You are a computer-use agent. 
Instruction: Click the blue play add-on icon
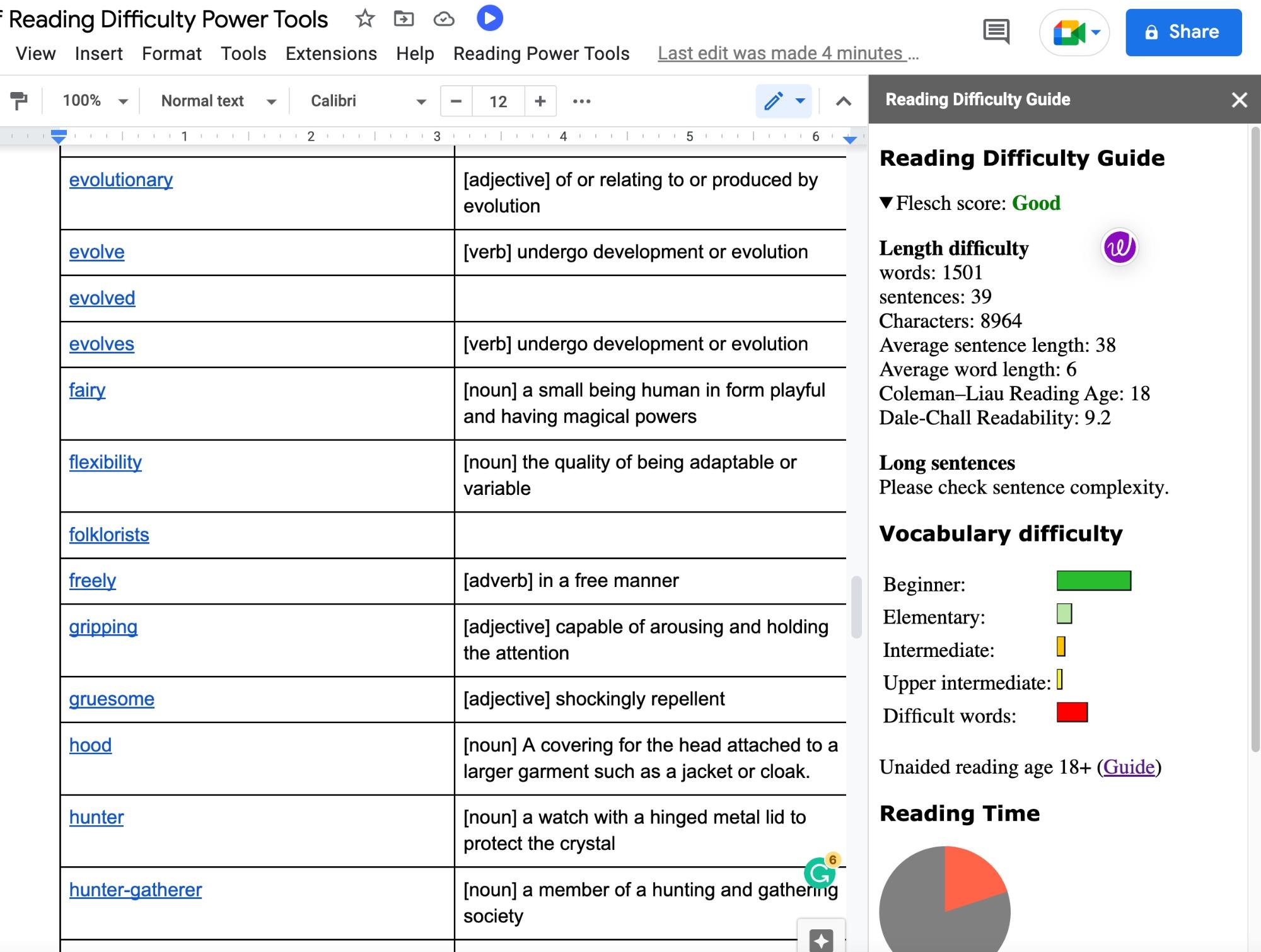pyautogui.click(x=490, y=18)
